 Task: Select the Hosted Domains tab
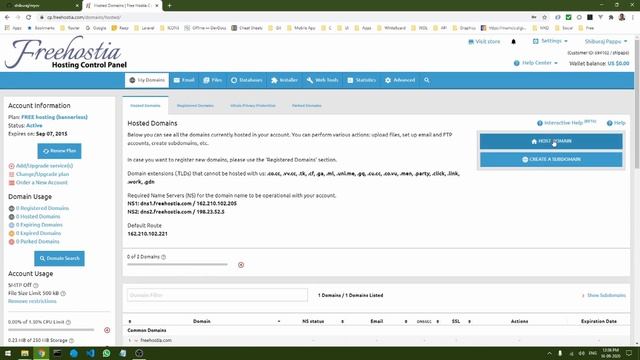tap(145, 106)
